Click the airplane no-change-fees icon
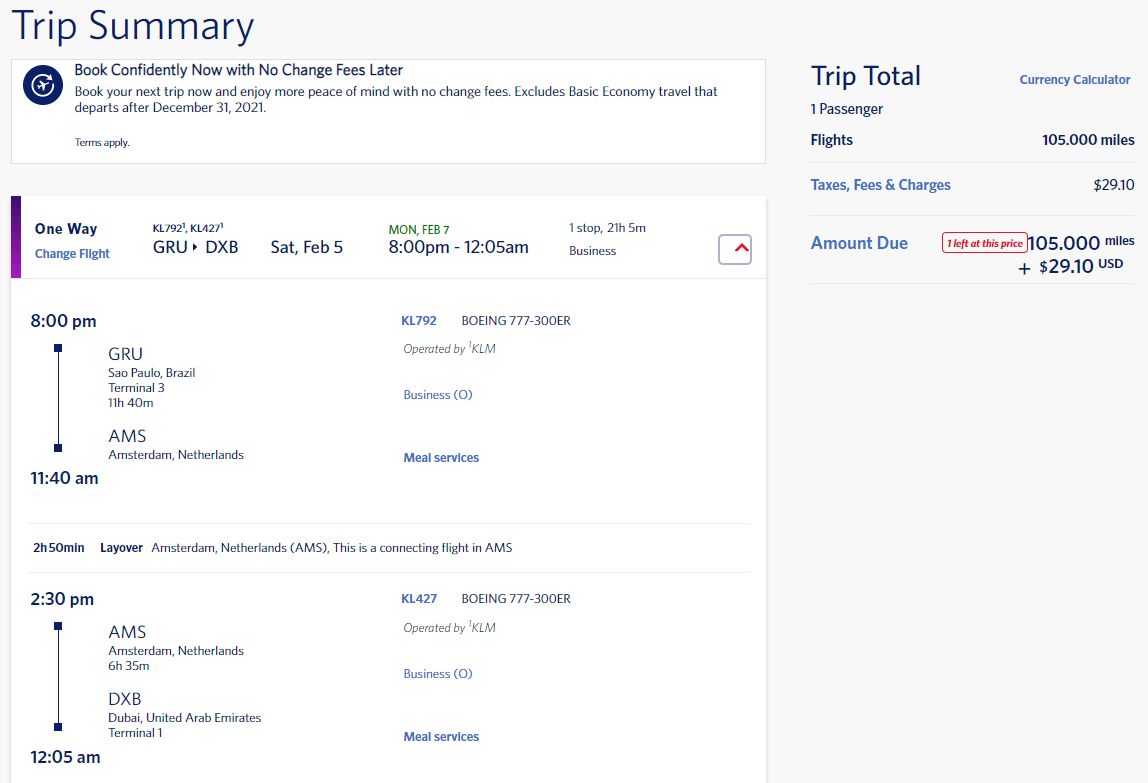Viewport: 1148px width, 783px height. [42, 85]
